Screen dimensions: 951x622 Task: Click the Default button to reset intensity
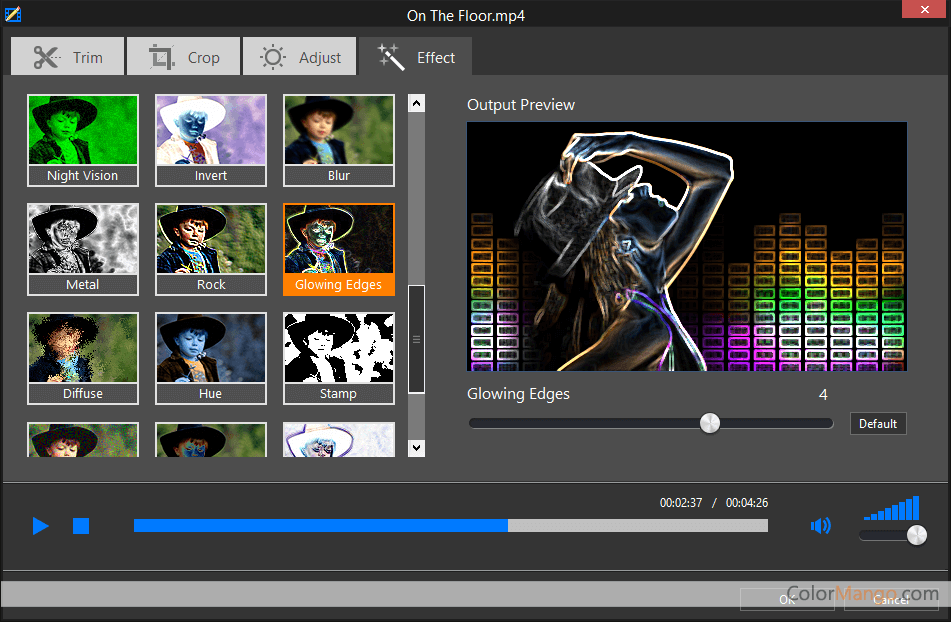(877, 423)
